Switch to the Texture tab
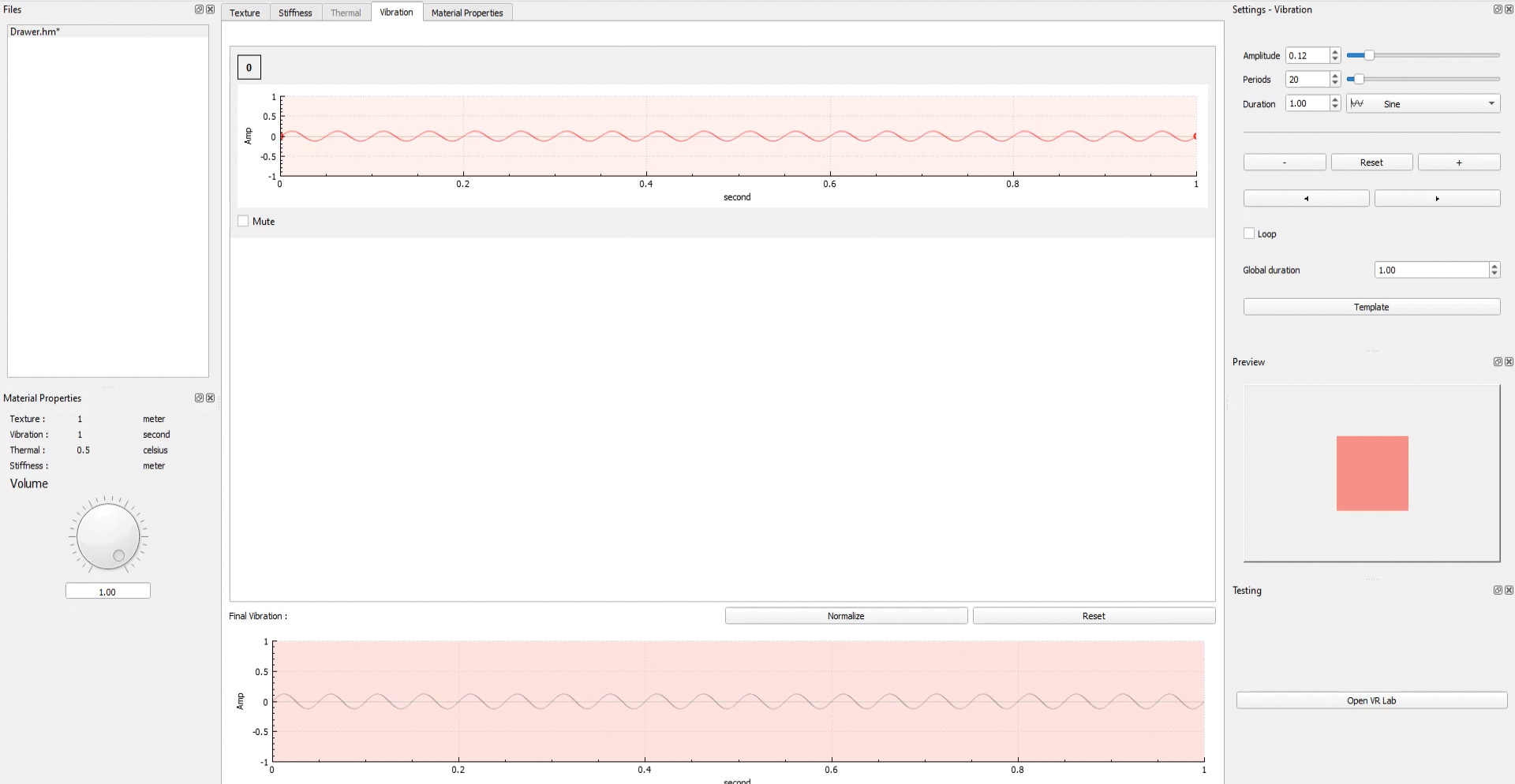The image size is (1515, 784). click(x=245, y=13)
